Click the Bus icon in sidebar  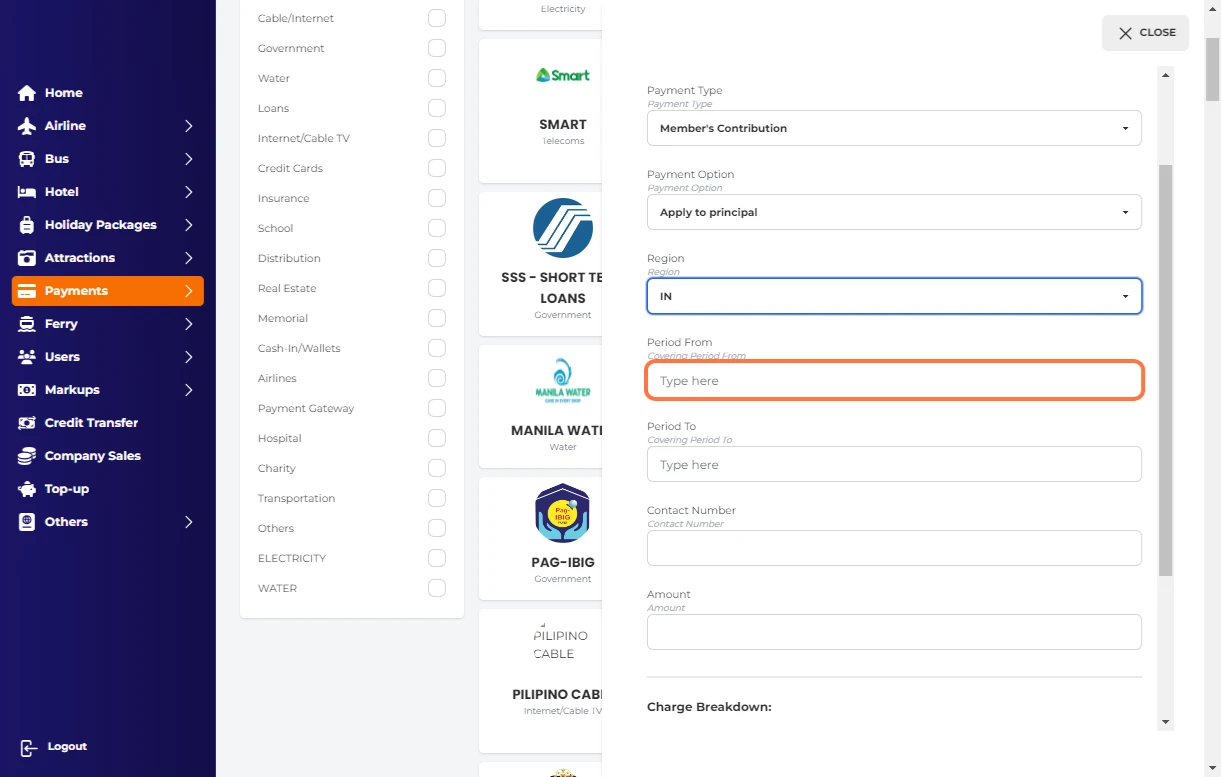click(x=27, y=159)
